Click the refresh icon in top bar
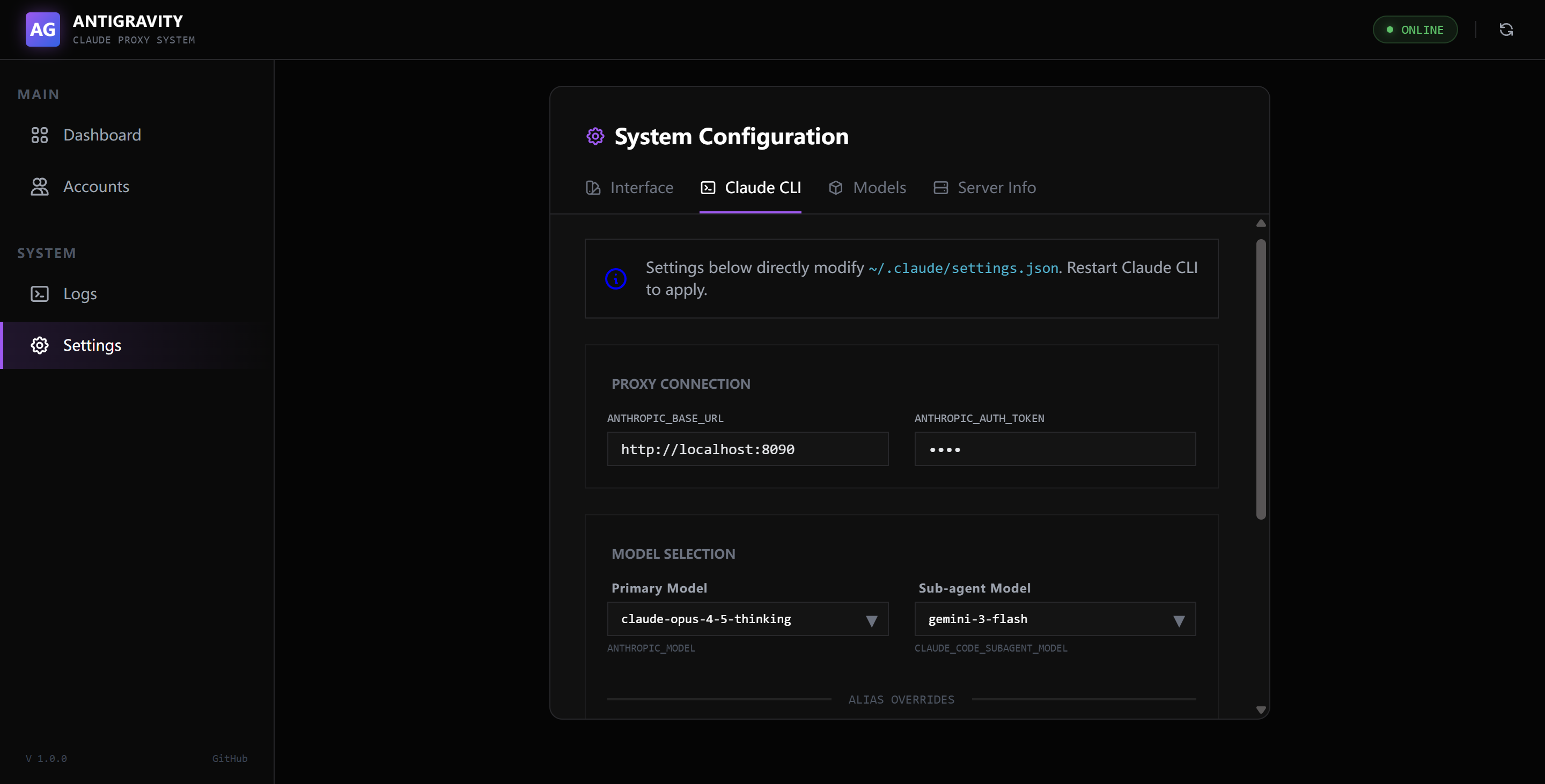Screen dimensions: 1545x784 (1506, 29)
